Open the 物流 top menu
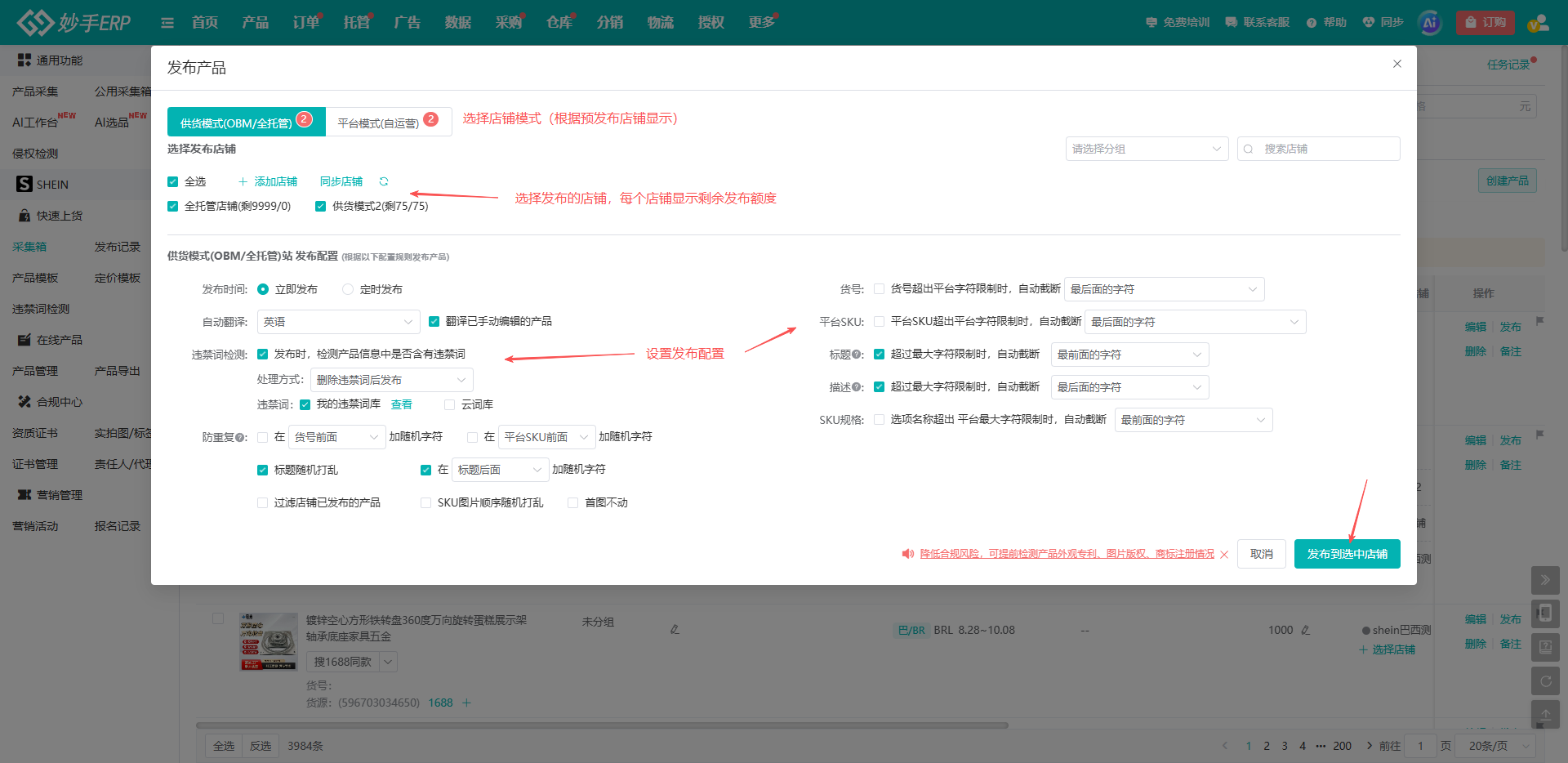1568x763 pixels. click(x=660, y=23)
